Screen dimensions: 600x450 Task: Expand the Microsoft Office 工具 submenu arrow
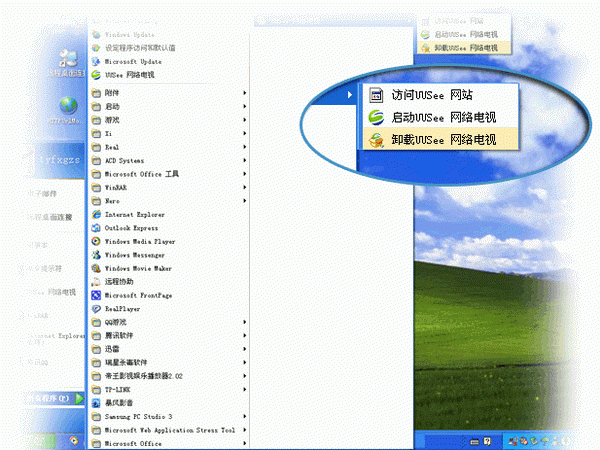tap(245, 174)
